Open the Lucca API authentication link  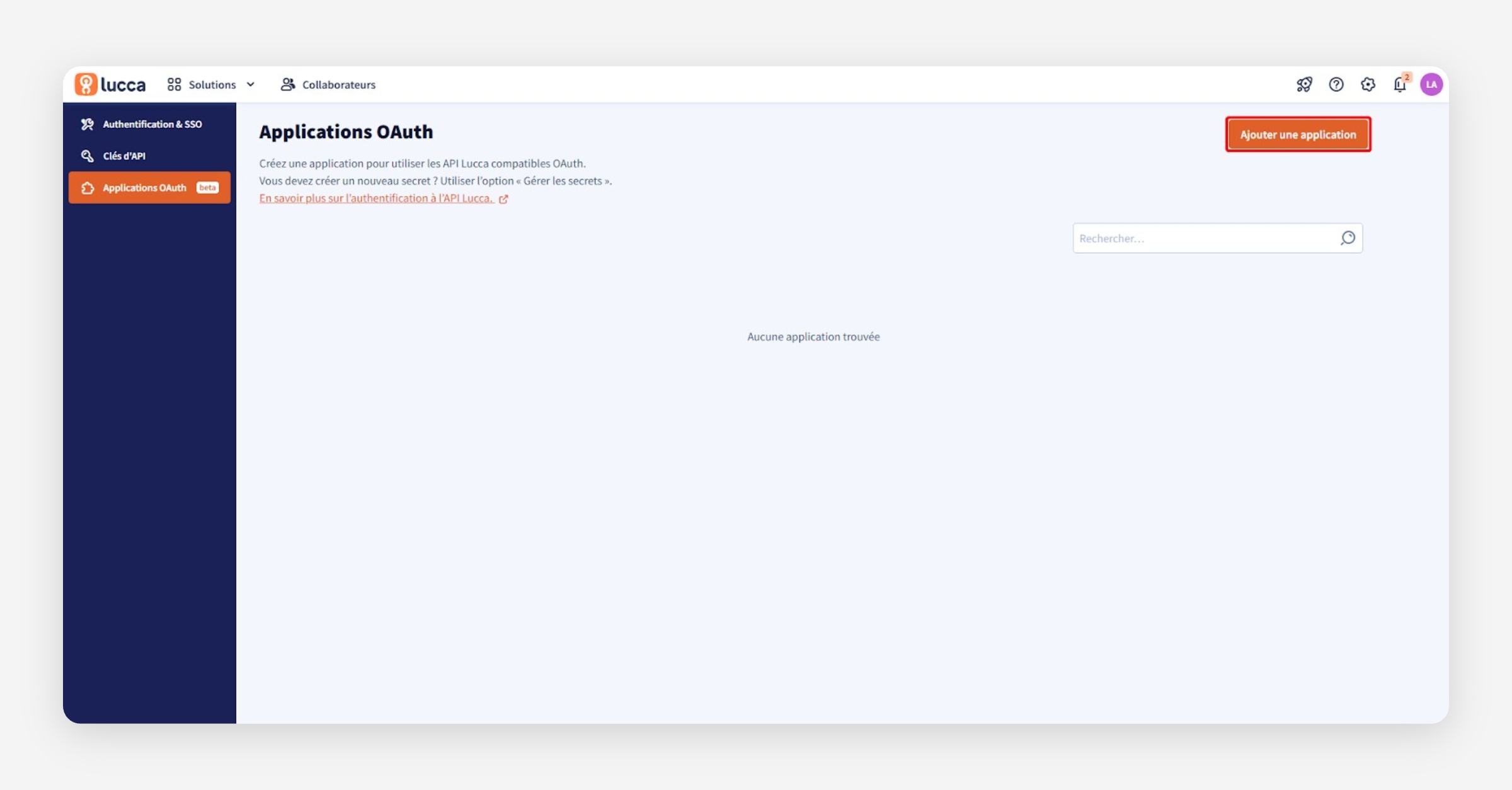[x=375, y=198]
